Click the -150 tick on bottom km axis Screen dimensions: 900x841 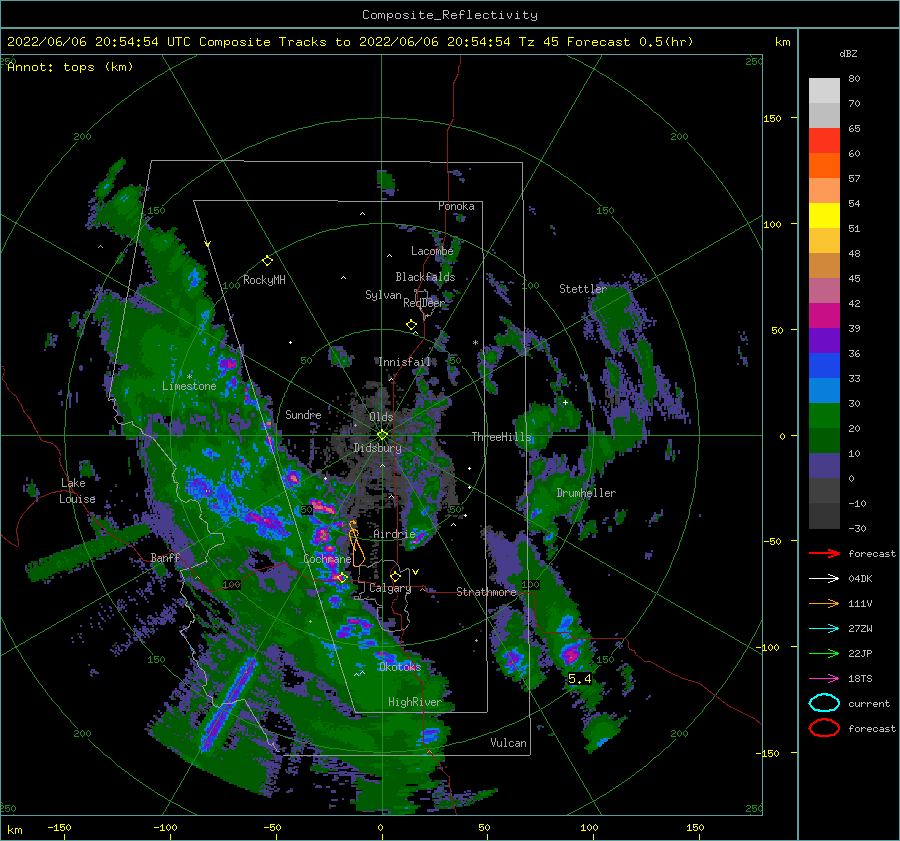(59, 828)
